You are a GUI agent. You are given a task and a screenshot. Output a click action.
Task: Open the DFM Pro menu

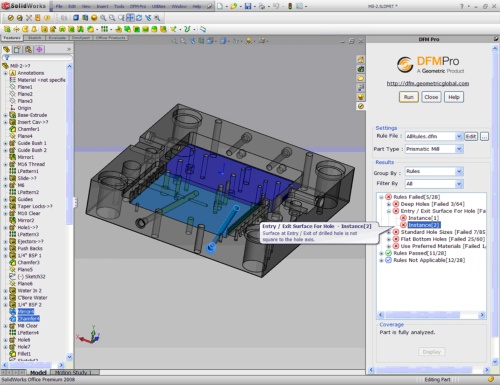138,6
